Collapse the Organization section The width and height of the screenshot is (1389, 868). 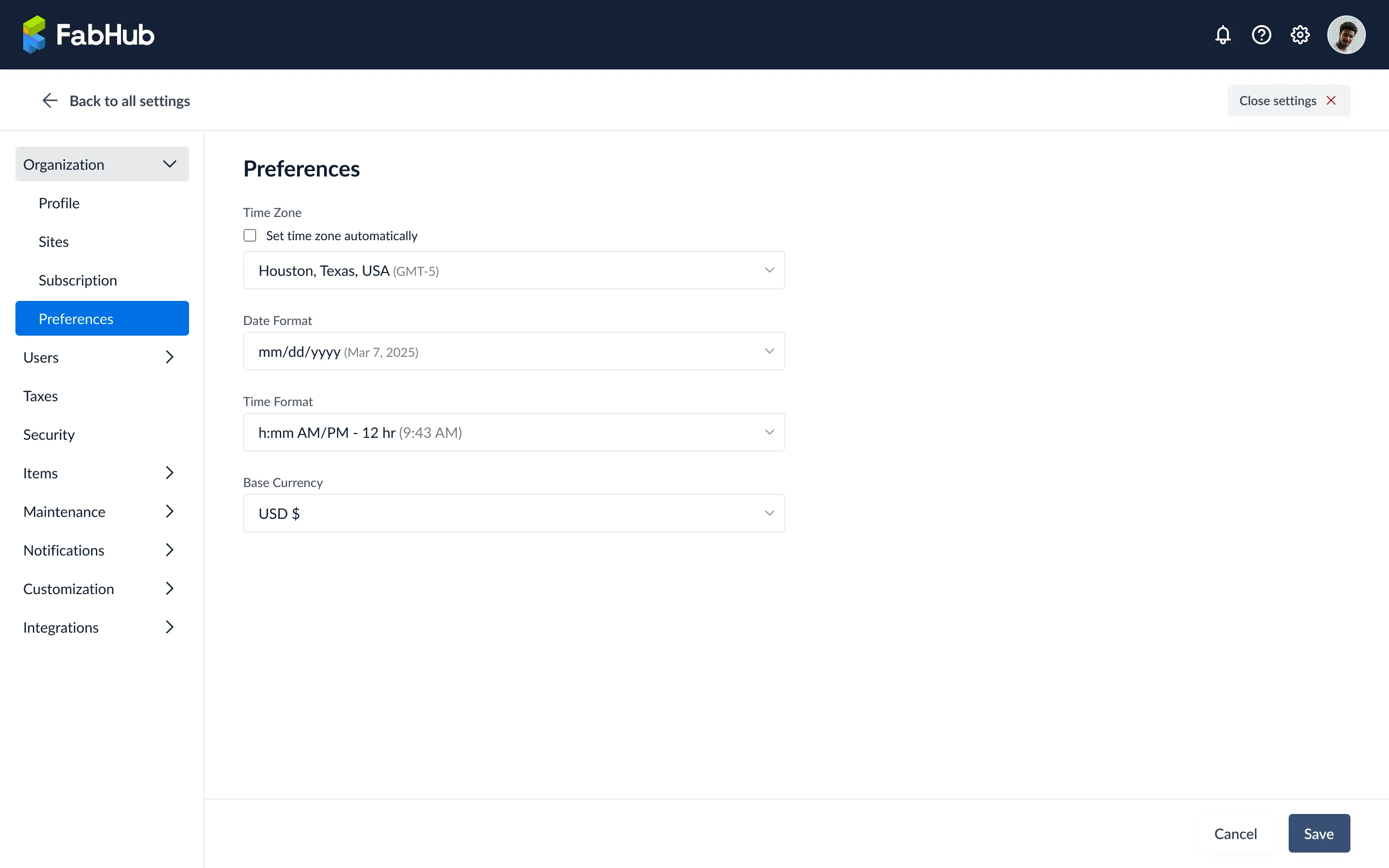(102, 164)
